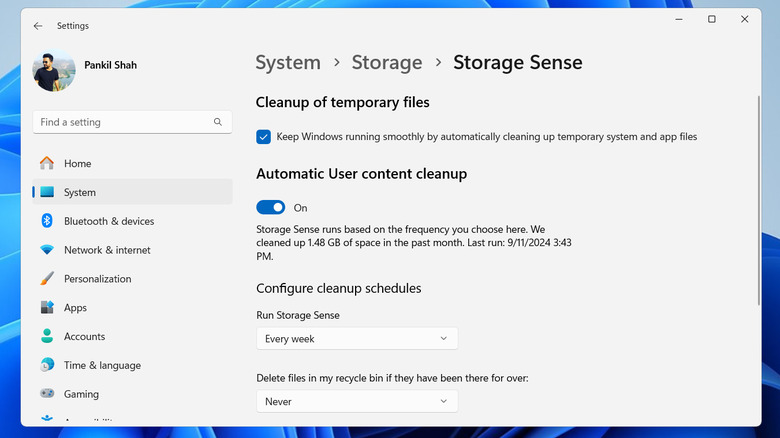
Task: Click the Accounts person icon
Action: click(x=47, y=337)
